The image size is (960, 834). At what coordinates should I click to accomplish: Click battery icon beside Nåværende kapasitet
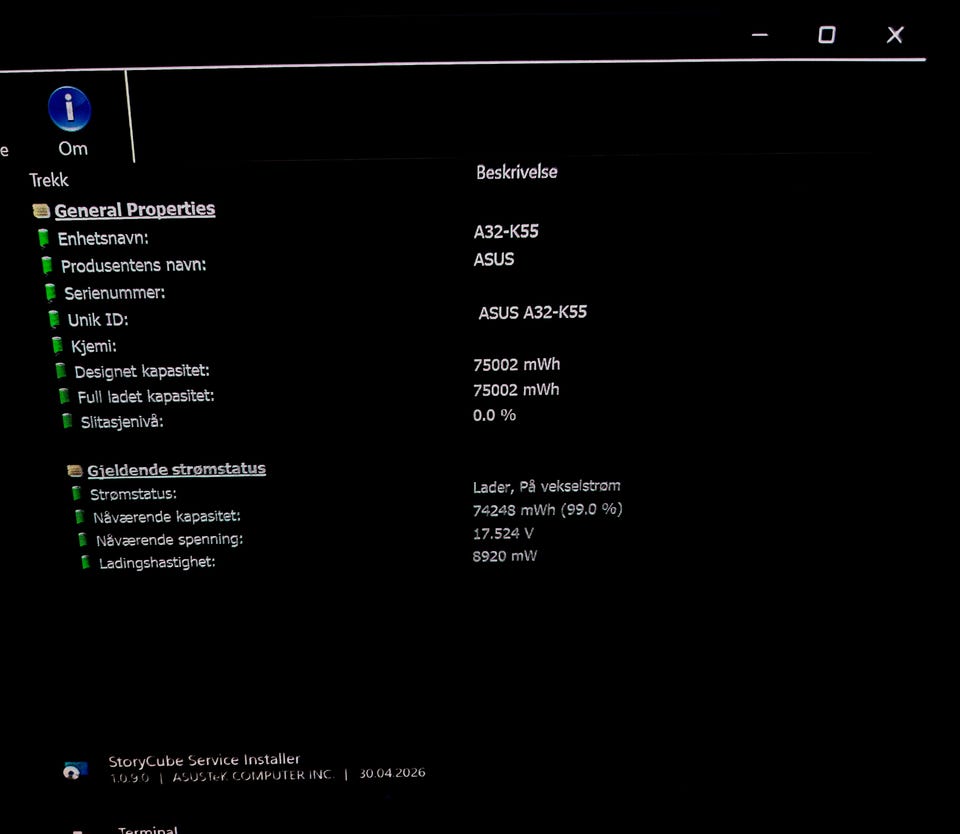80,516
